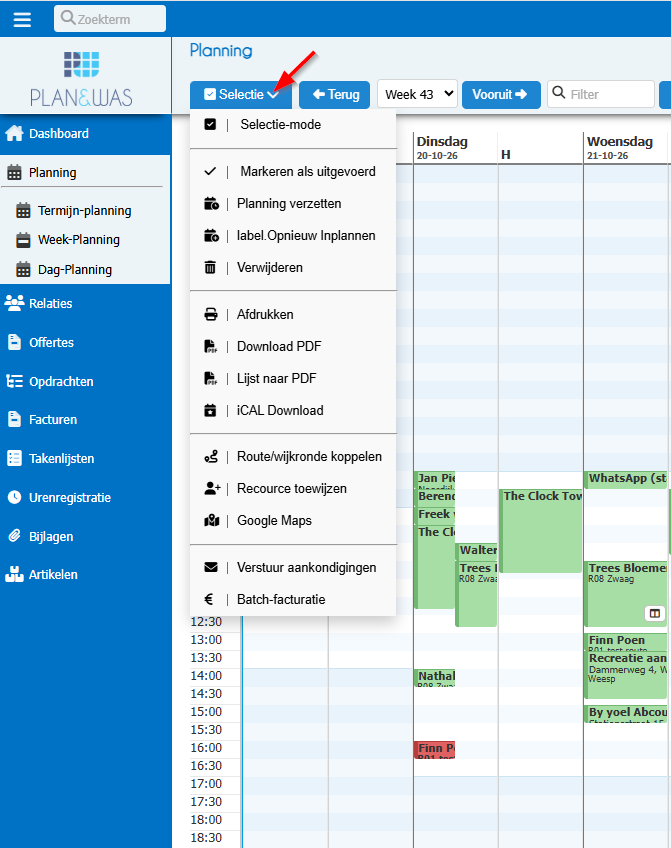The image size is (671, 848).
Task: Open By yoel Abcou appointment
Action: (626, 714)
